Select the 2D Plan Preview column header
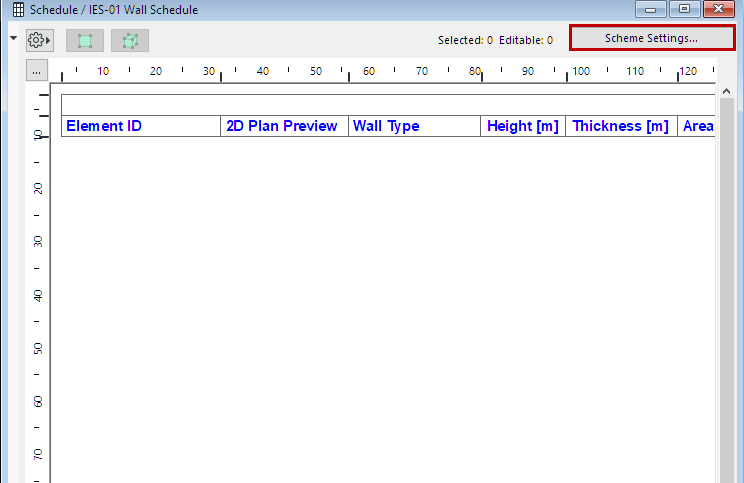 point(284,126)
